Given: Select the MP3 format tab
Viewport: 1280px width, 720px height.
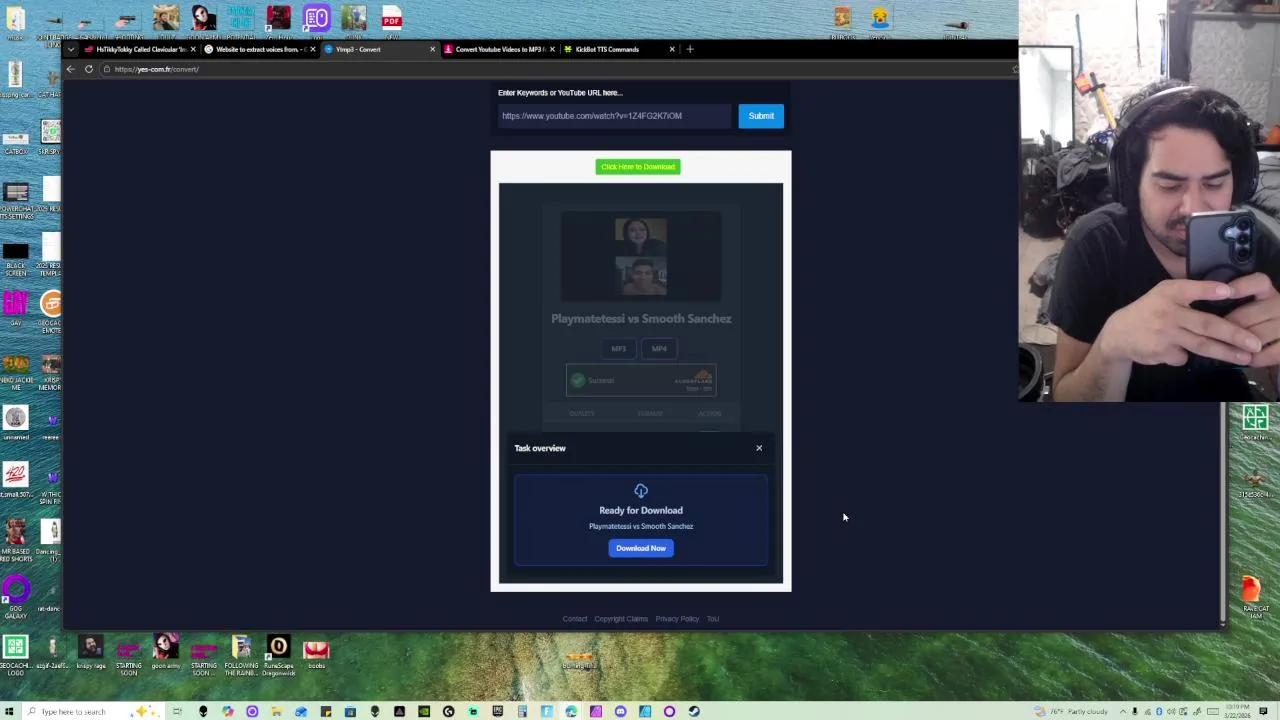Looking at the screenshot, I should pyautogui.click(x=619, y=349).
